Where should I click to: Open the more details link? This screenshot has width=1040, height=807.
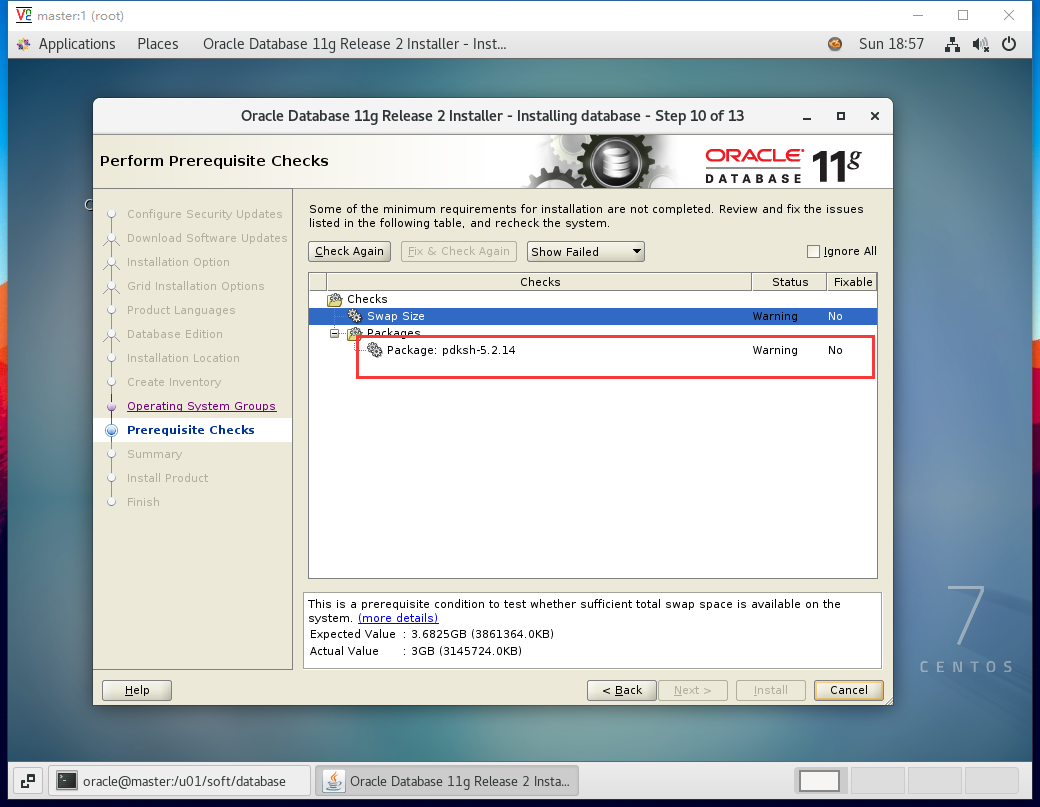point(398,618)
